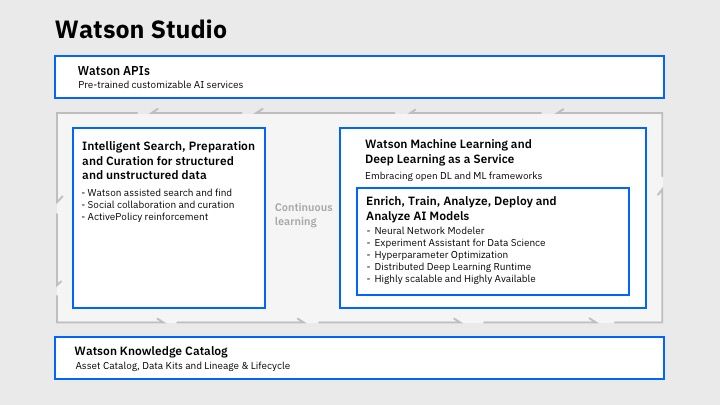Select 'Hyperparameter Optimization' bullet

[x=438, y=254]
